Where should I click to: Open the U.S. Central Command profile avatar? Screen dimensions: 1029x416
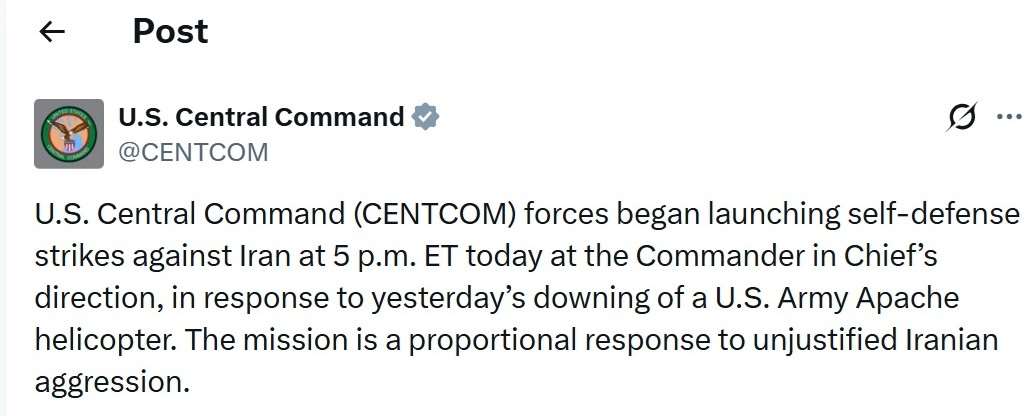click(x=69, y=134)
